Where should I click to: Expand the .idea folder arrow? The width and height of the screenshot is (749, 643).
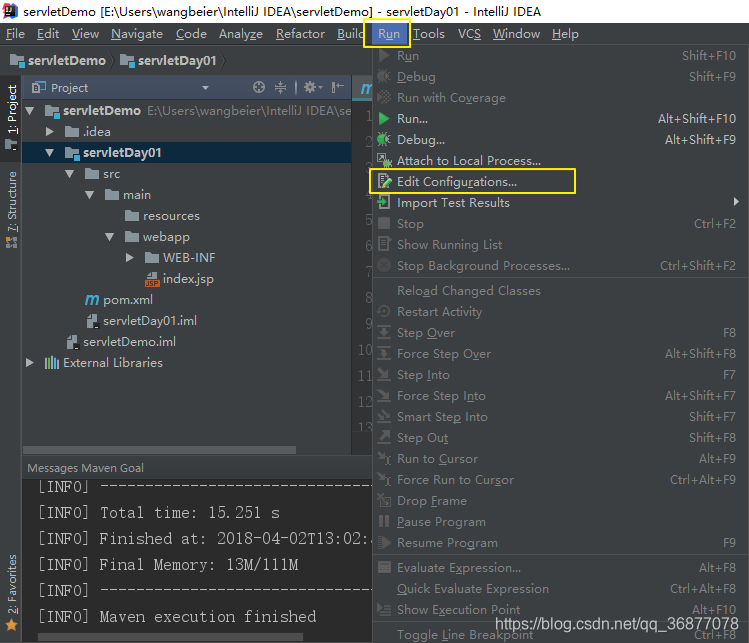(50, 131)
